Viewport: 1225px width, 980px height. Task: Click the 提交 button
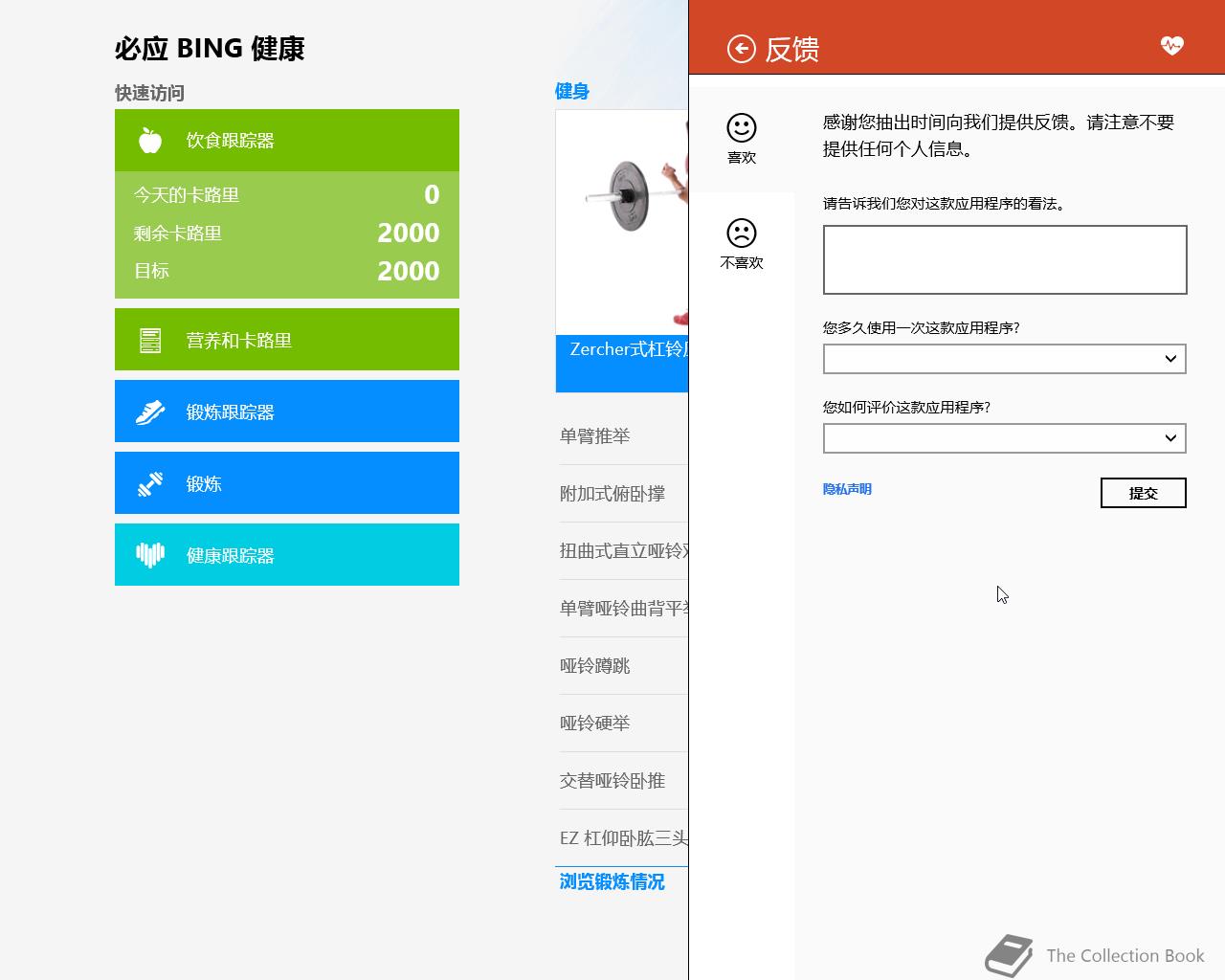(1144, 493)
